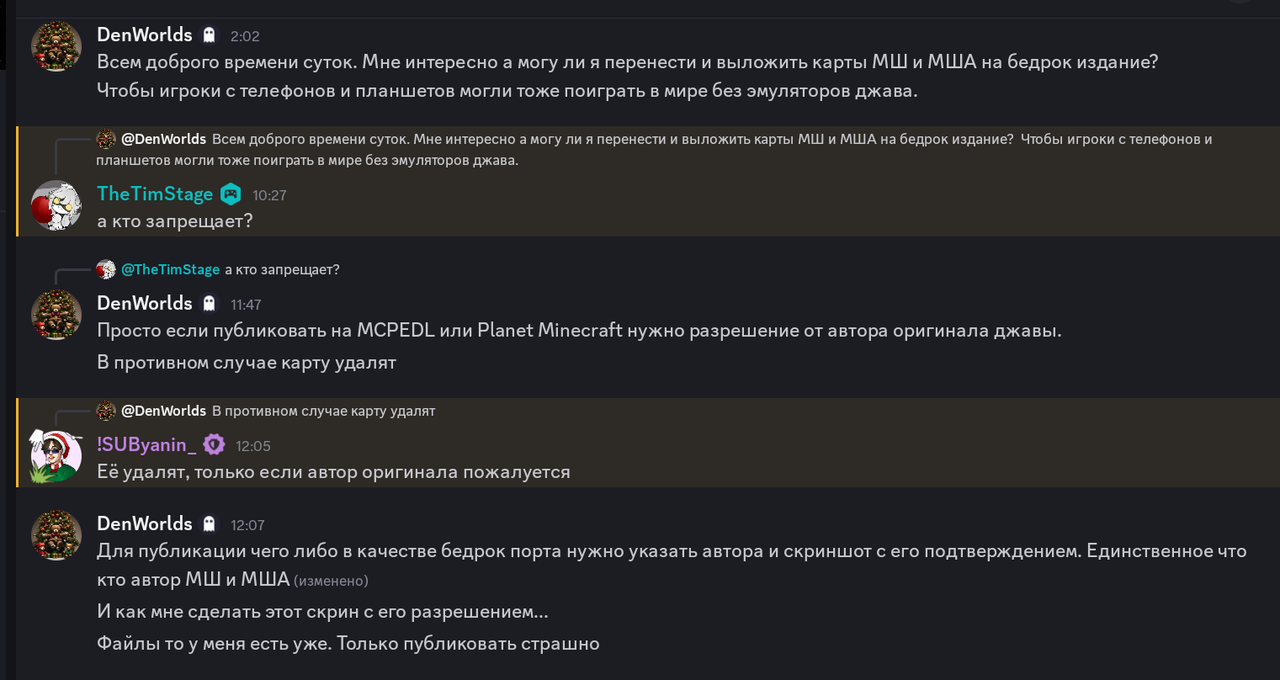The image size is (1280, 680).
Task: Click DenWorlds username at 12:07
Action: (x=144, y=523)
